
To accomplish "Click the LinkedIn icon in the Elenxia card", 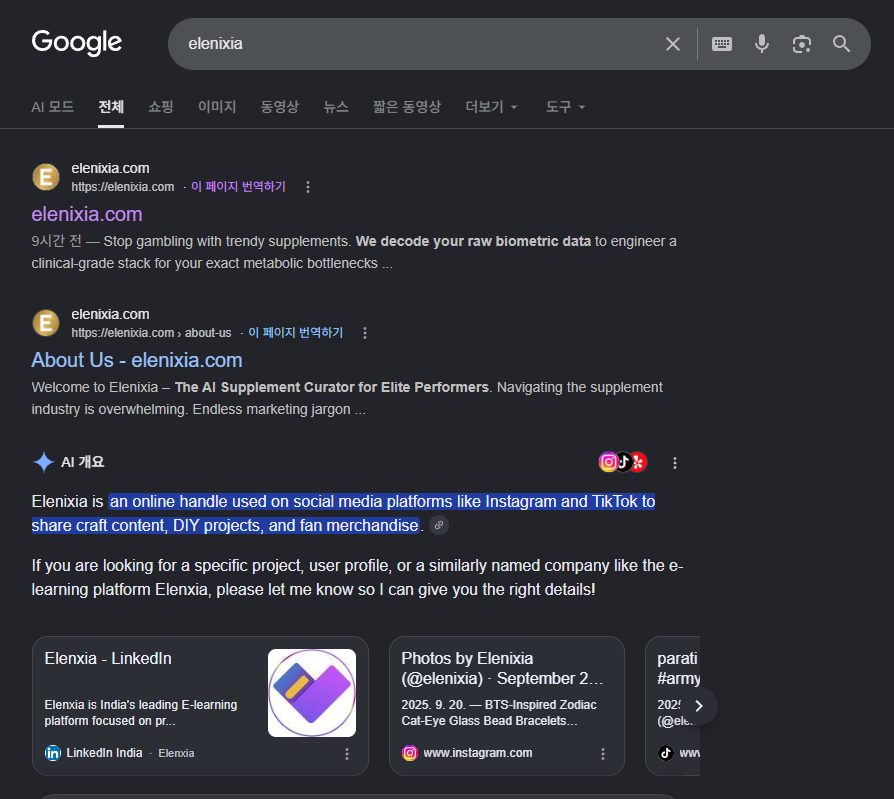I will 52,753.
